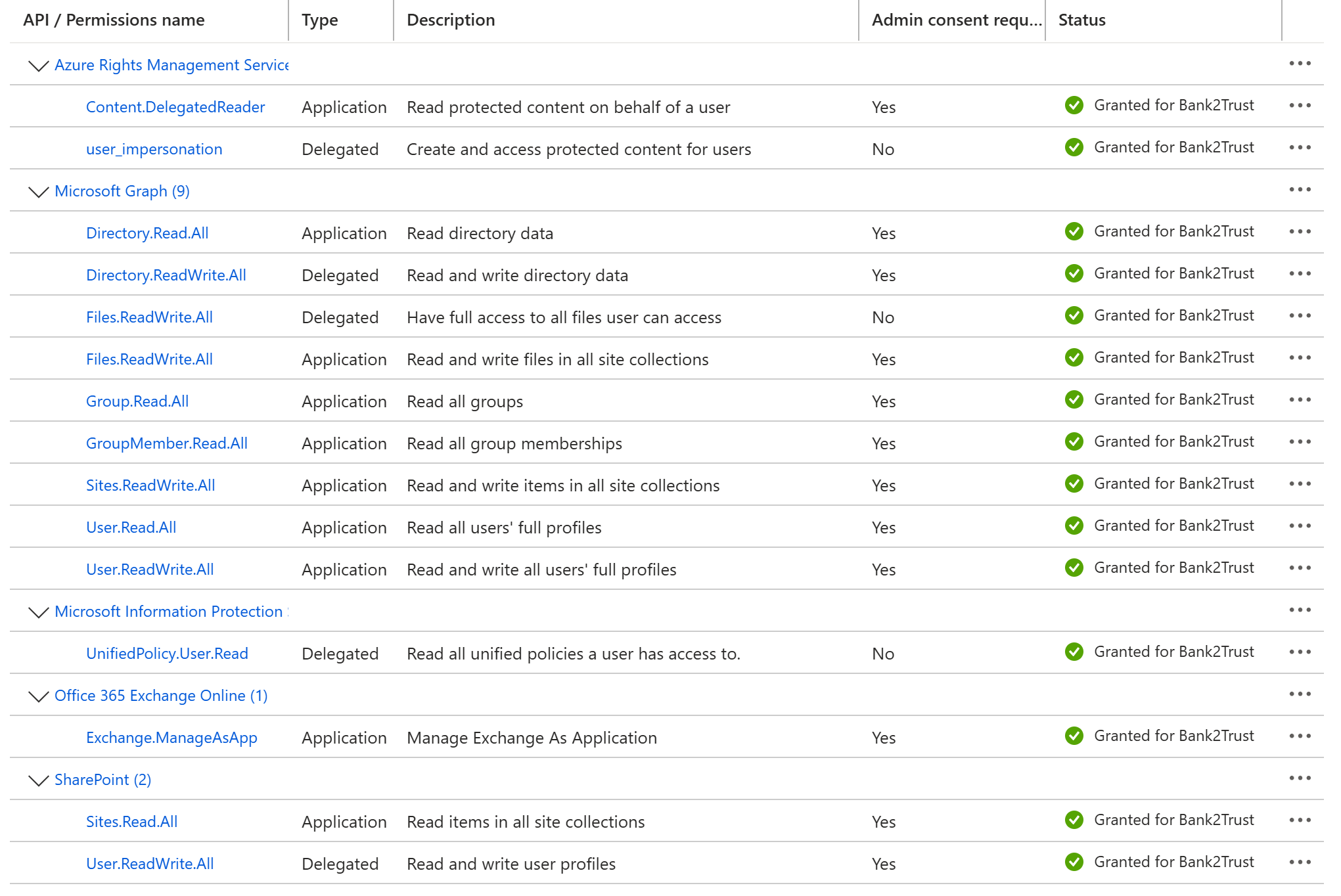This screenshot has width=1341, height=896.
Task: Open more options for Azure Rights Management Services group
Action: point(1300,64)
